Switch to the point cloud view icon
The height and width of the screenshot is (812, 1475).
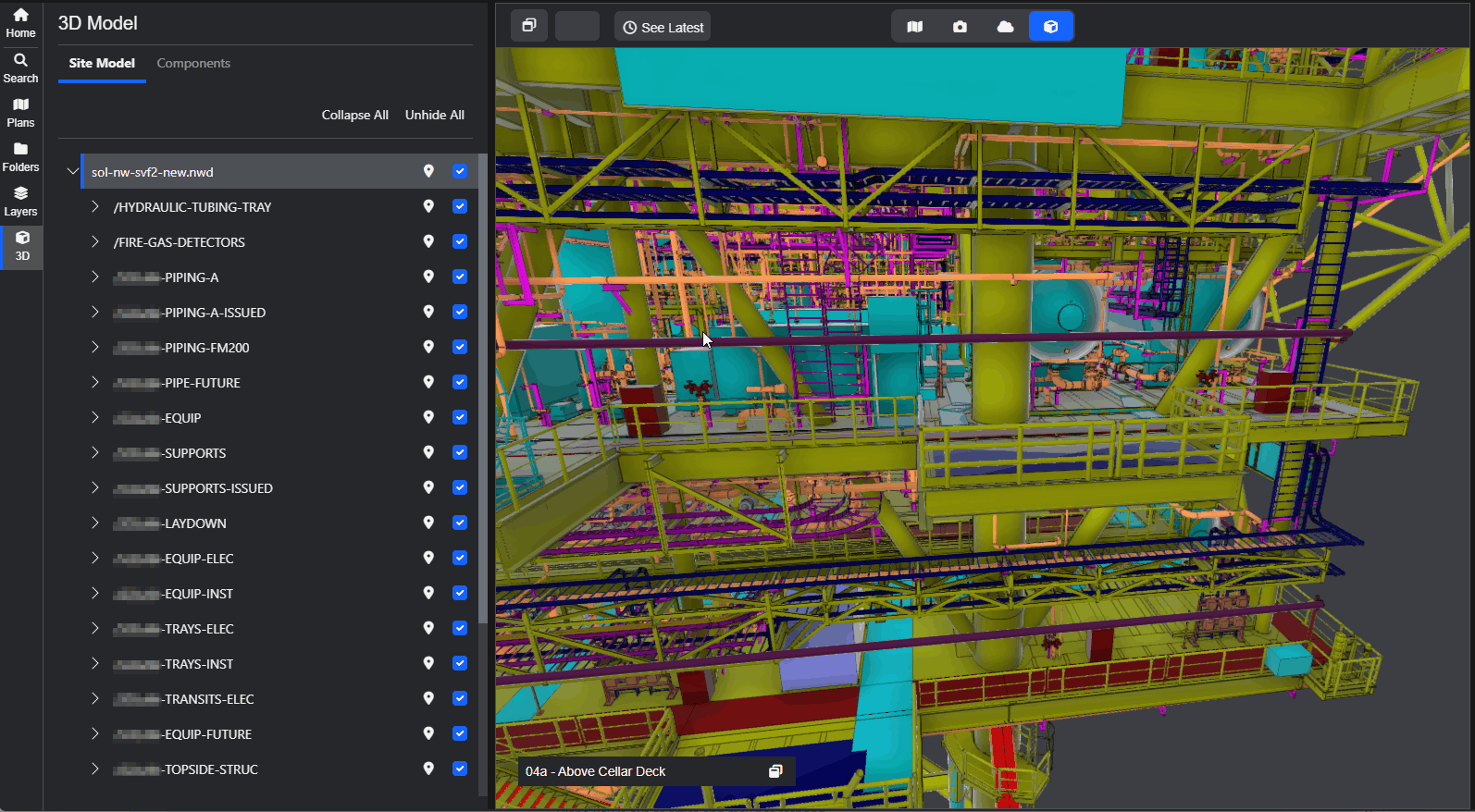[x=1005, y=27]
